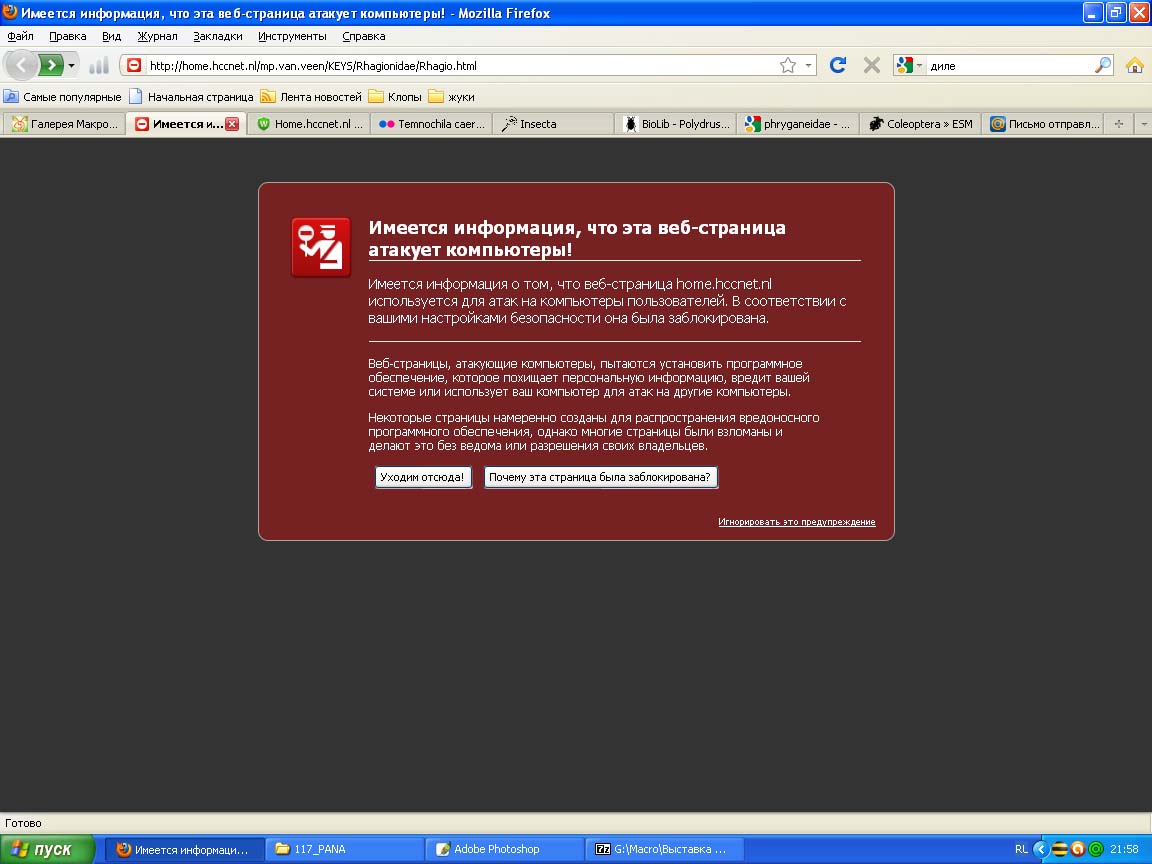Open Adobe Photoshop from the taskbar
Viewport: 1152px width, 864px height.
click(496, 849)
